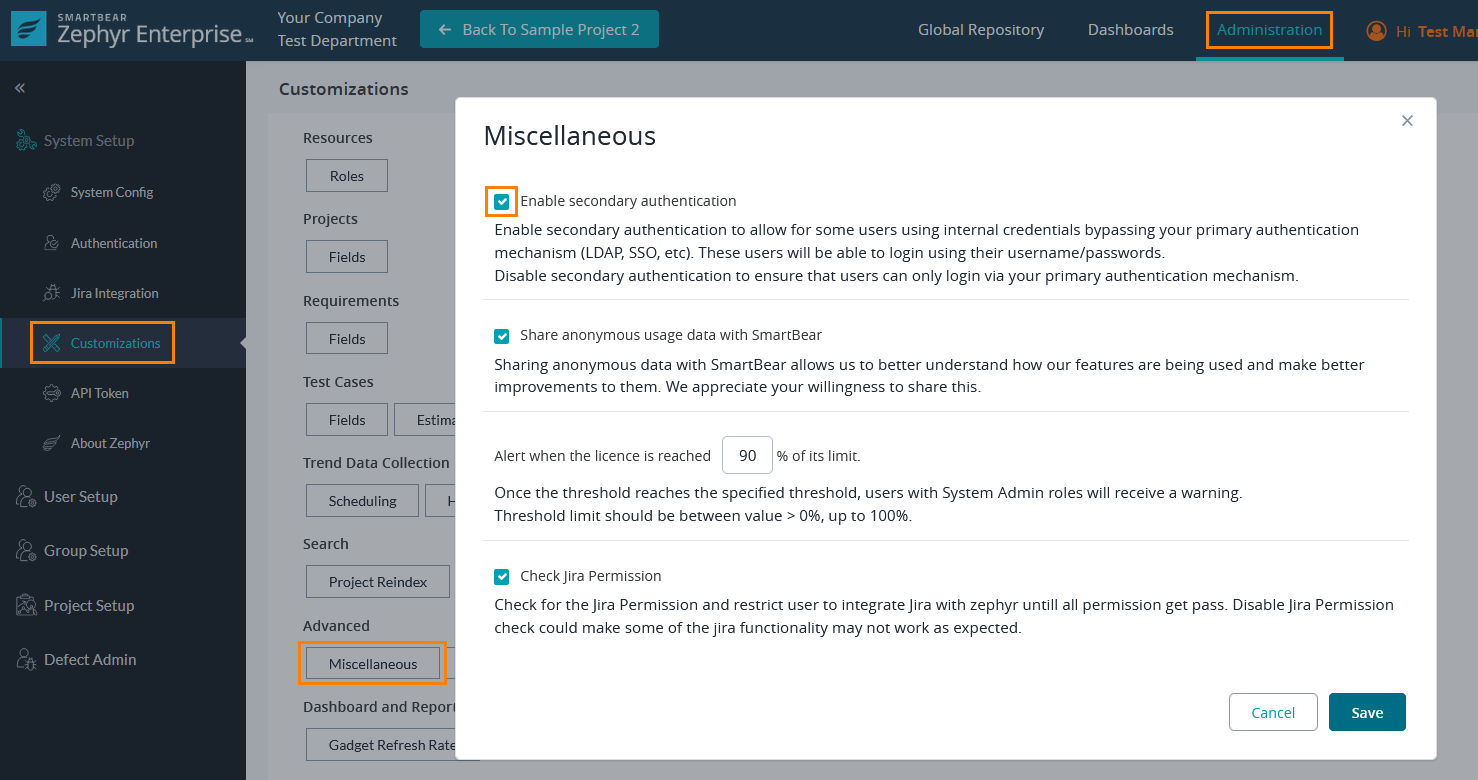Screen dimensions: 1478x780
Task: Expand the User Setup section
Action: [x=80, y=496]
